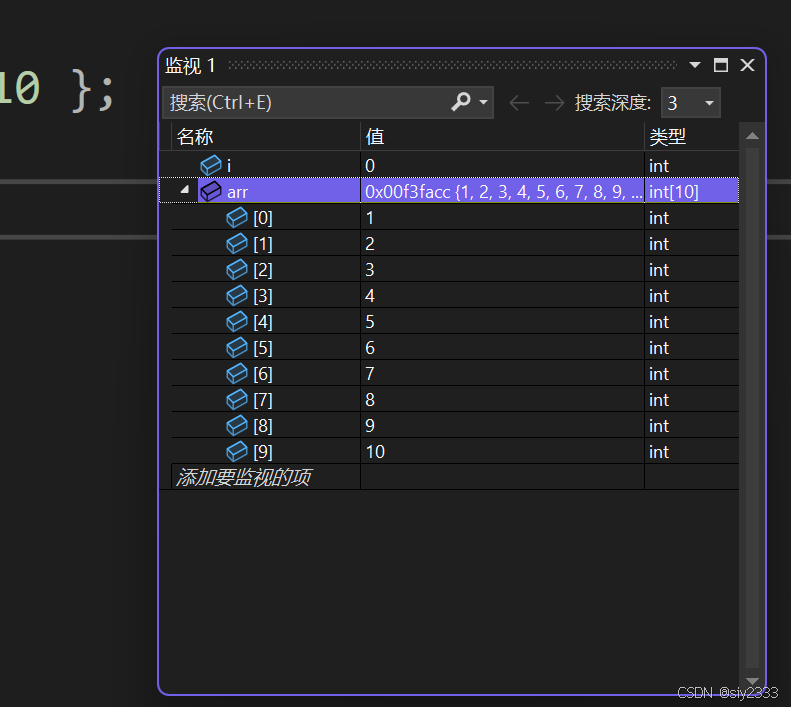This screenshot has height=707, width=791.
Task: Click the vertical scrollbar track
Action: 752,408
